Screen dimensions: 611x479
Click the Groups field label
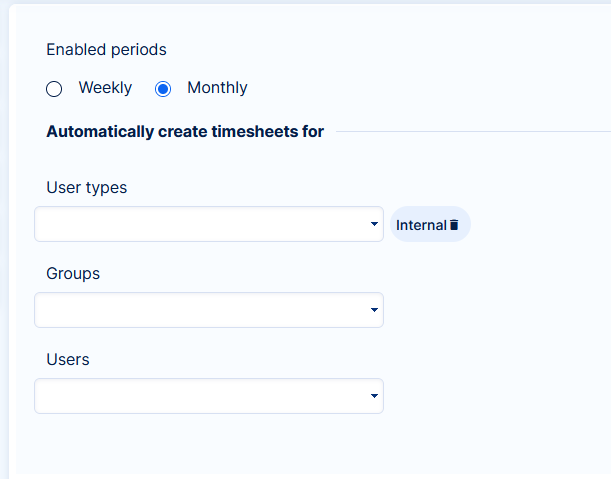coord(73,273)
